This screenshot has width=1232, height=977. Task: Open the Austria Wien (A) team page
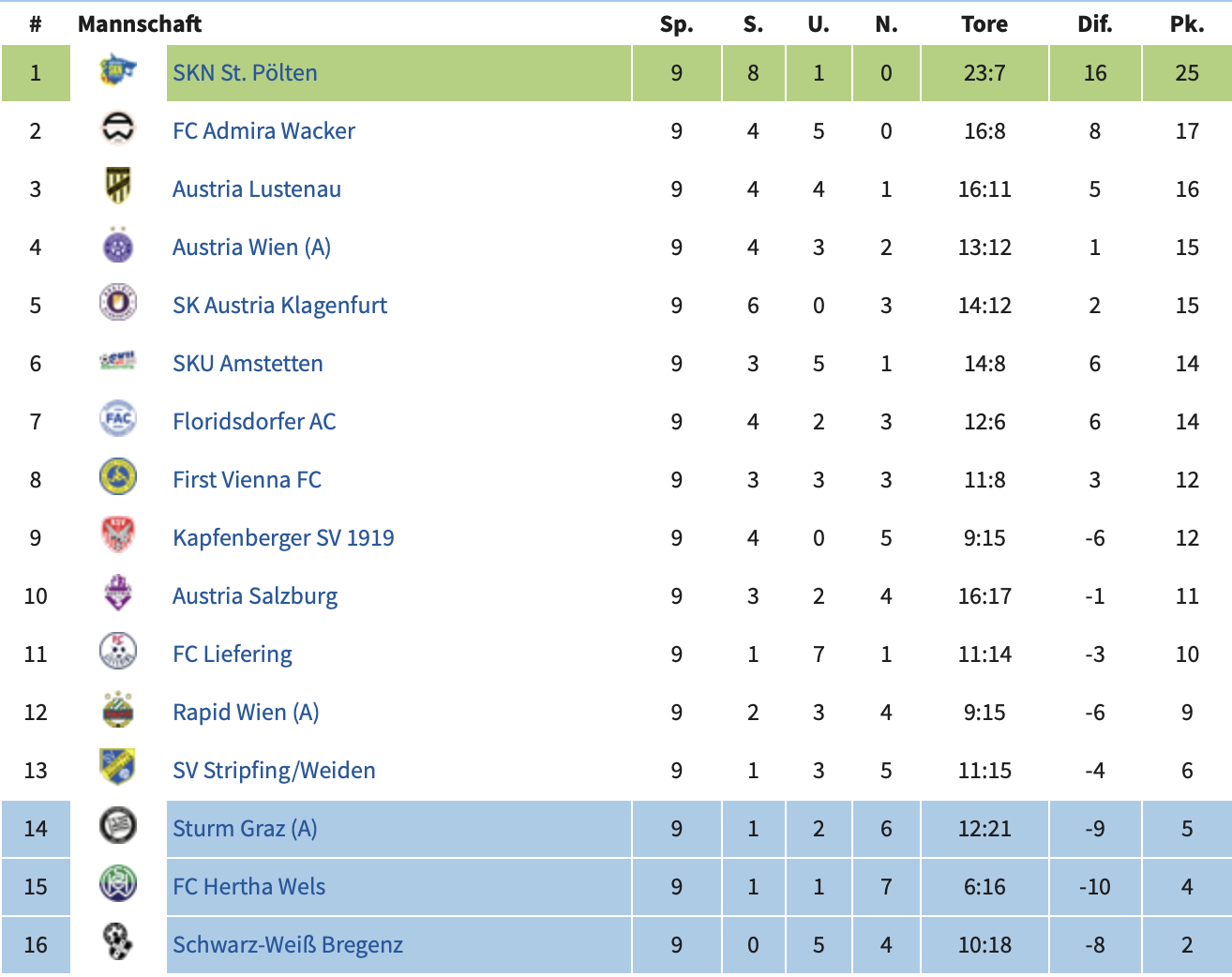[251, 248]
